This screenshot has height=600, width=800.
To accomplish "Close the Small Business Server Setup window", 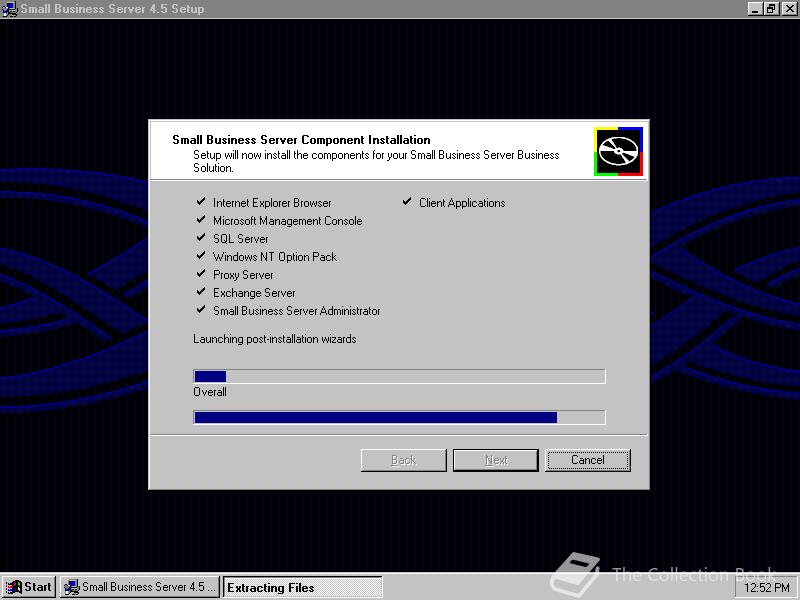I will [x=789, y=9].
